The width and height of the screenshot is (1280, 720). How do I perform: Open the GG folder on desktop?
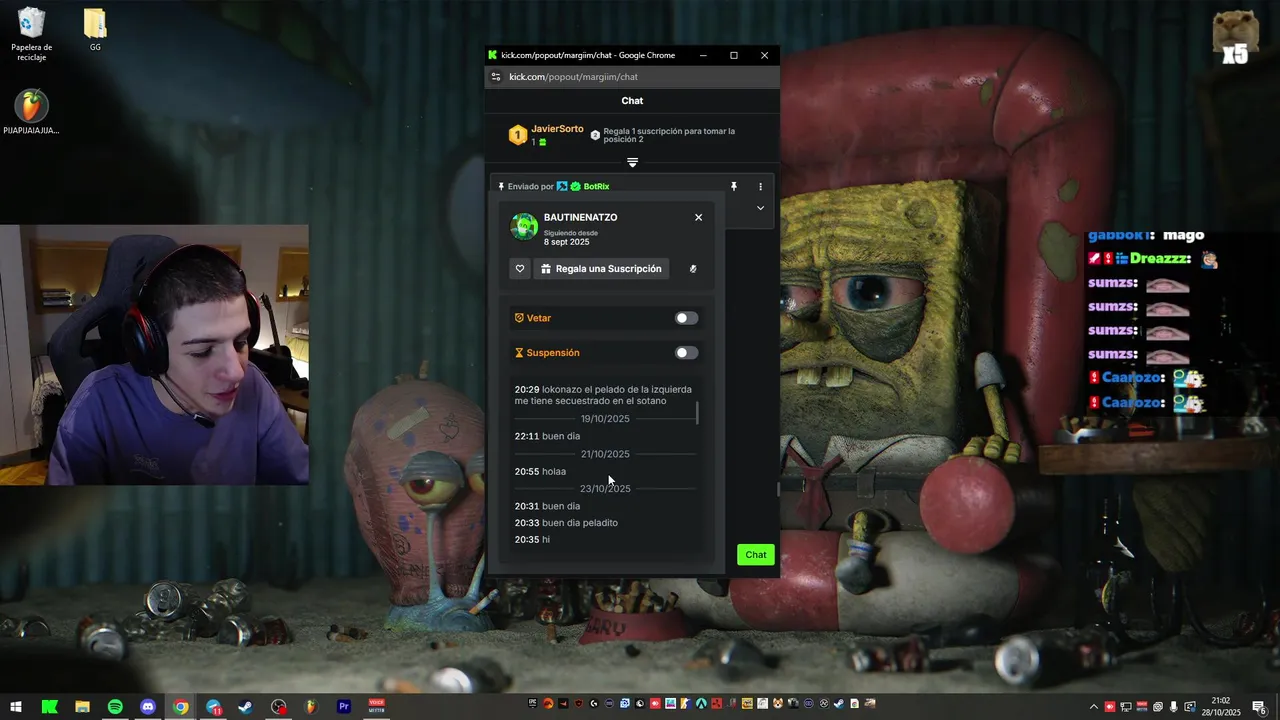pyautogui.click(x=95, y=30)
